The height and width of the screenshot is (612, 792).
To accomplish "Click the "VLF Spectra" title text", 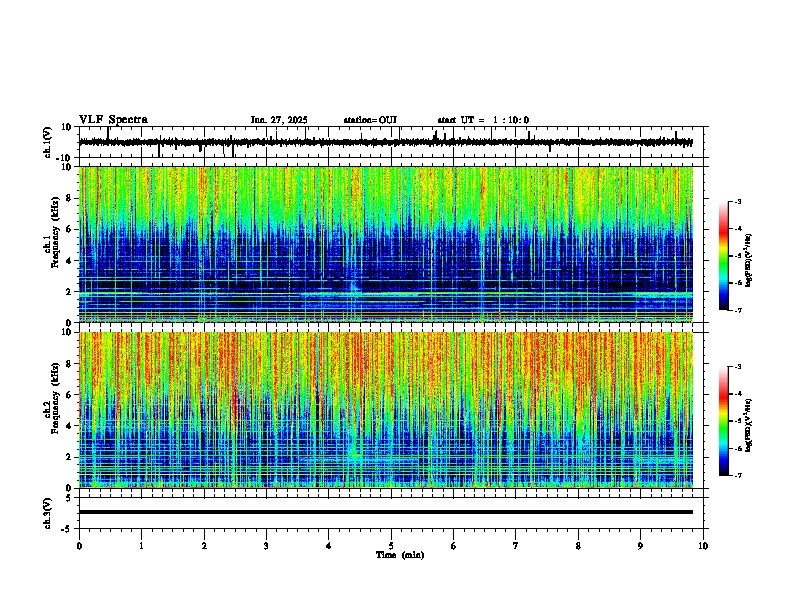I will tap(113, 120).
